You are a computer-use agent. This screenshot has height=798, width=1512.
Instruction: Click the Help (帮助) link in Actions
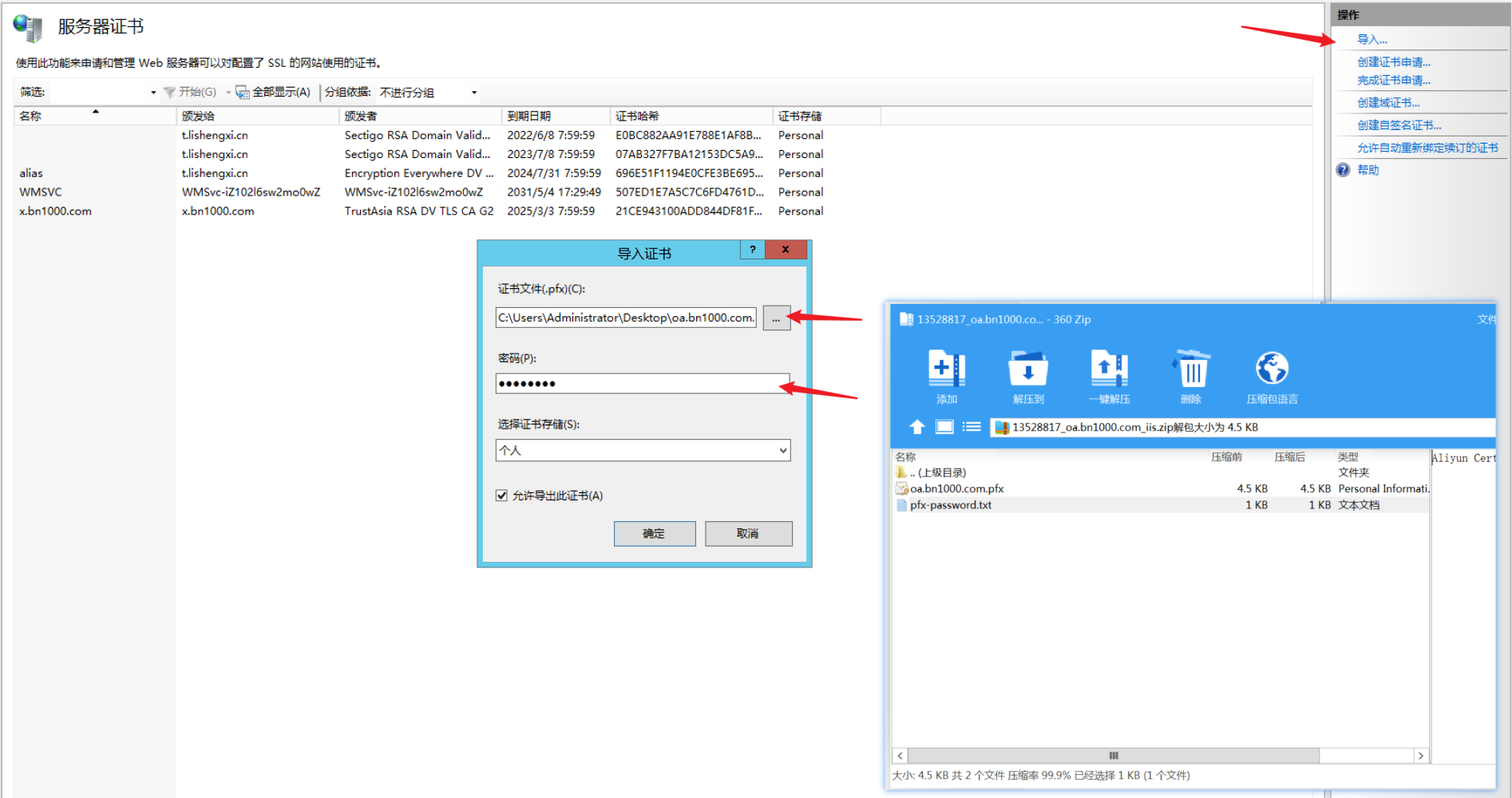click(x=1368, y=170)
